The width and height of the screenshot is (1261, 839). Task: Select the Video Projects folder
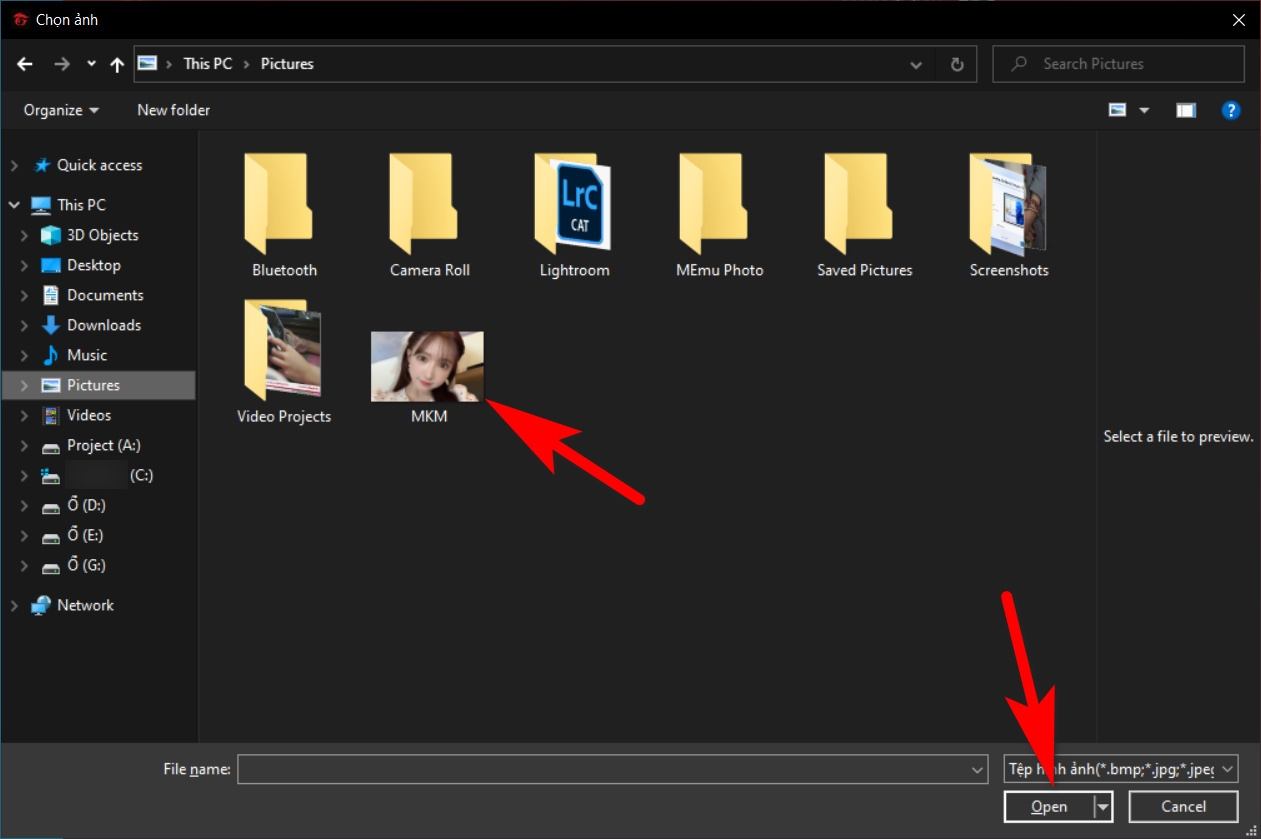[284, 361]
